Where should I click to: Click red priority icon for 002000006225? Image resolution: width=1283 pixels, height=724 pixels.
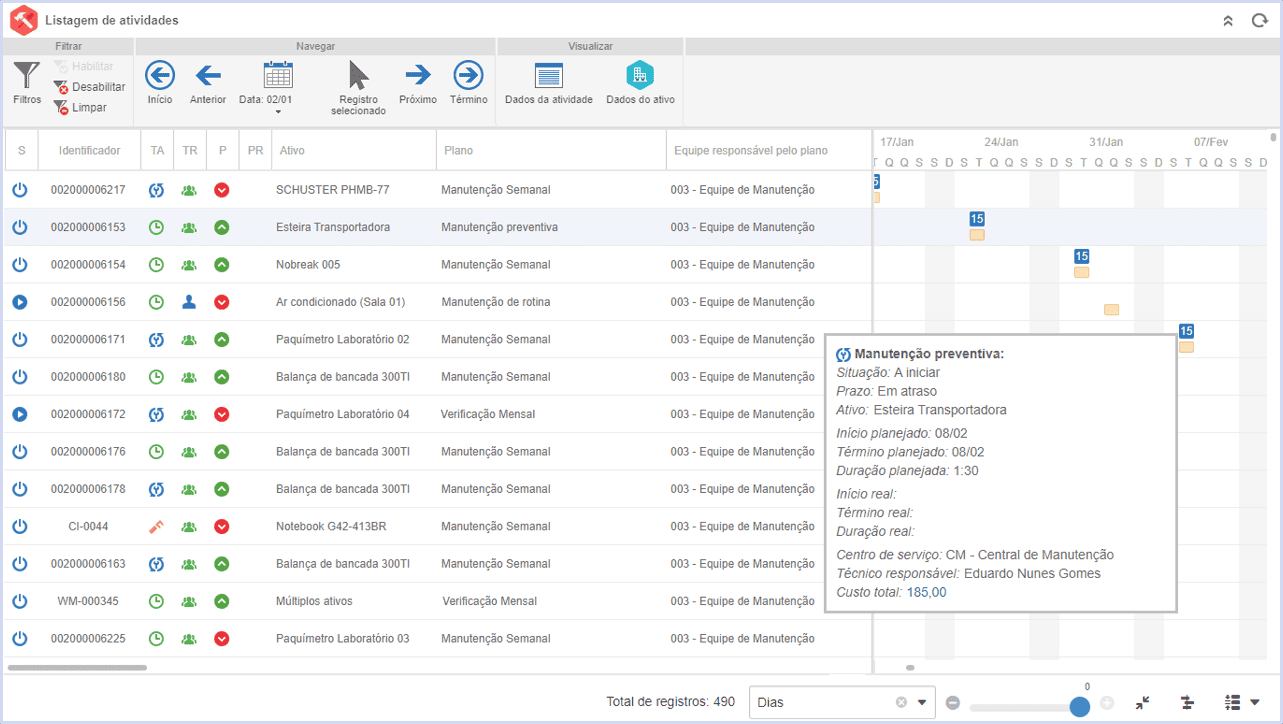tap(222, 638)
